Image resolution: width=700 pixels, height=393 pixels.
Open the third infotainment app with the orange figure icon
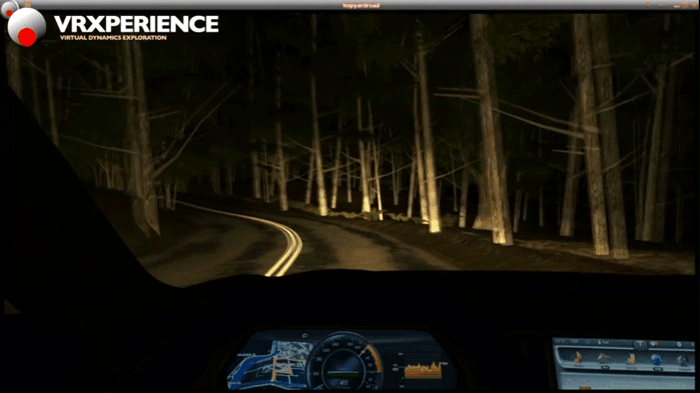(x=632, y=359)
